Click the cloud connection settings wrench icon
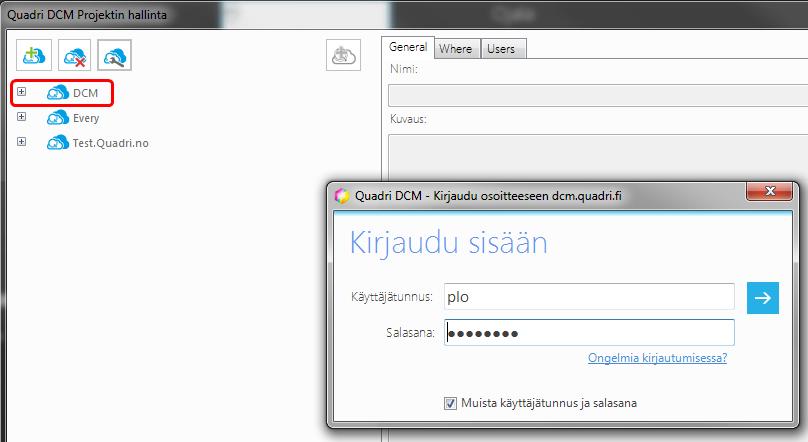 114,55
